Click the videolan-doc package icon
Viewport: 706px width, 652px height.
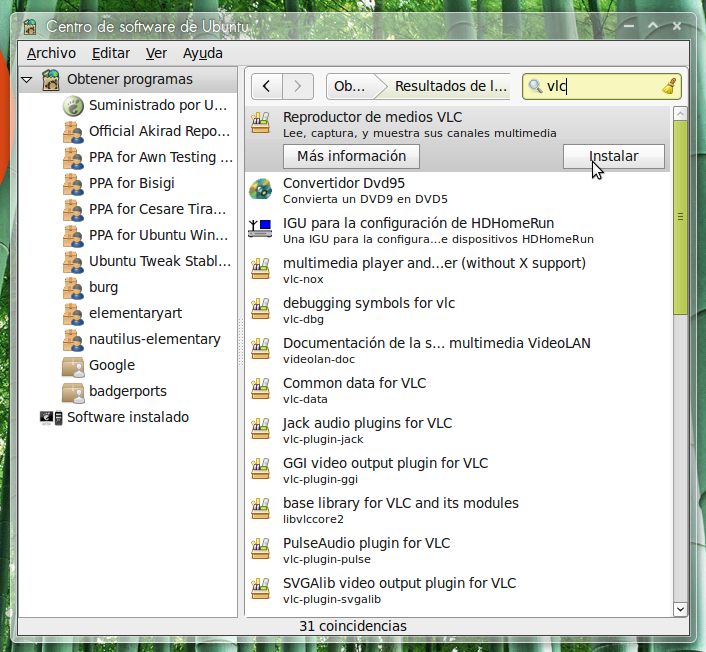260,349
